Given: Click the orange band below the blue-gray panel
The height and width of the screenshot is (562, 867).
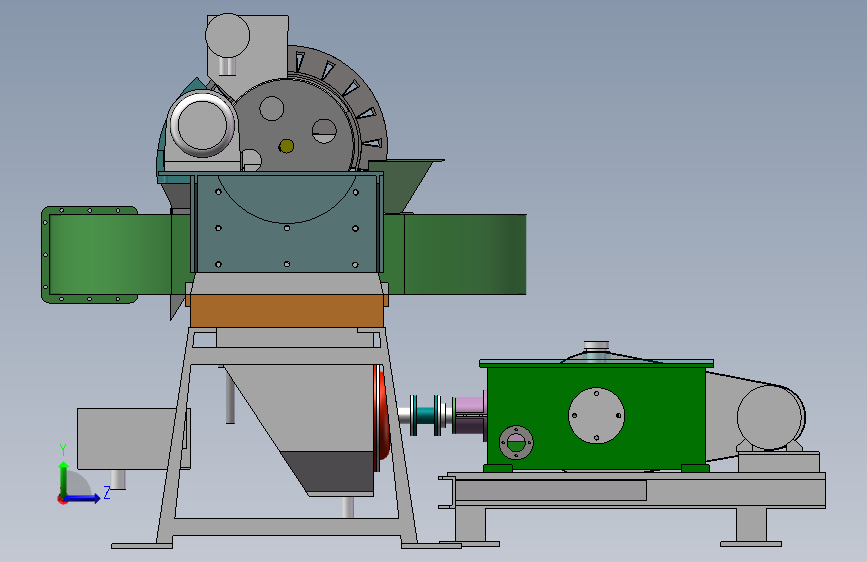Looking at the screenshot, I should (286, 311).
